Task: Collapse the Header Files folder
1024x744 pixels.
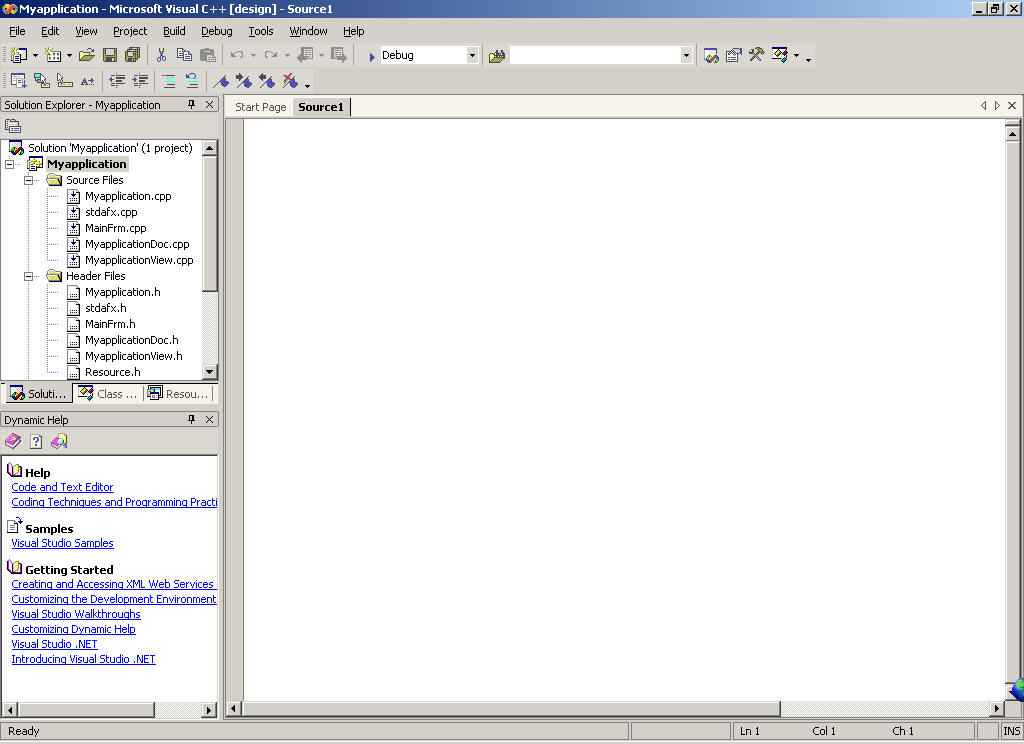Action: (28, 276)
